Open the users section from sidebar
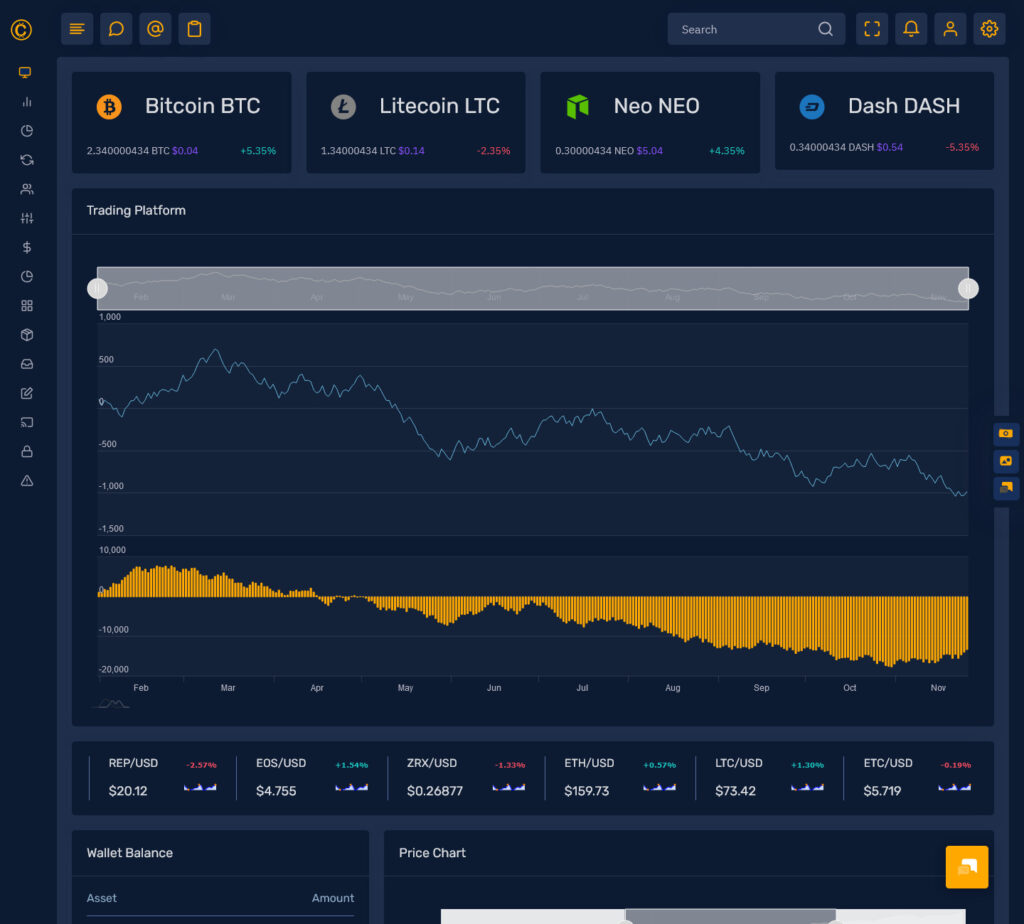Viewport: 1024px width, 924px height. [x=27, y=188]
